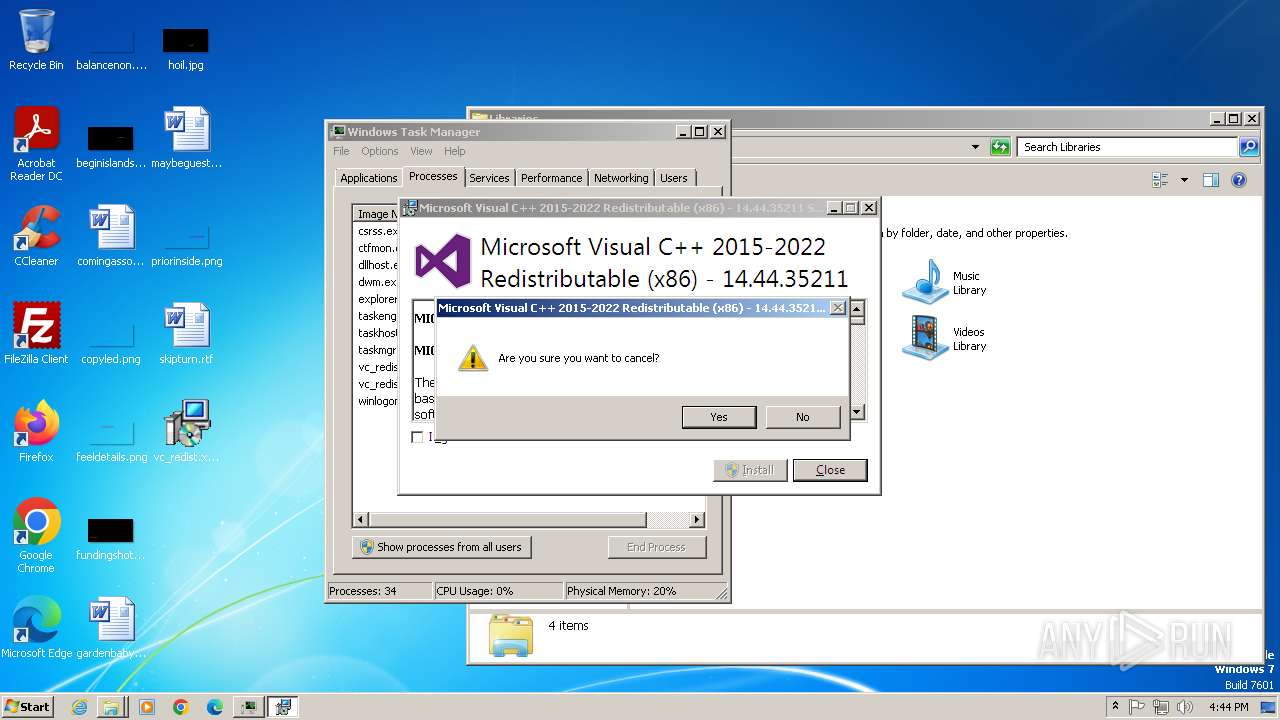1280x720 pixels.
Task: Switch to the Applications tab in Task Manager
Action: tap(368, 178)
